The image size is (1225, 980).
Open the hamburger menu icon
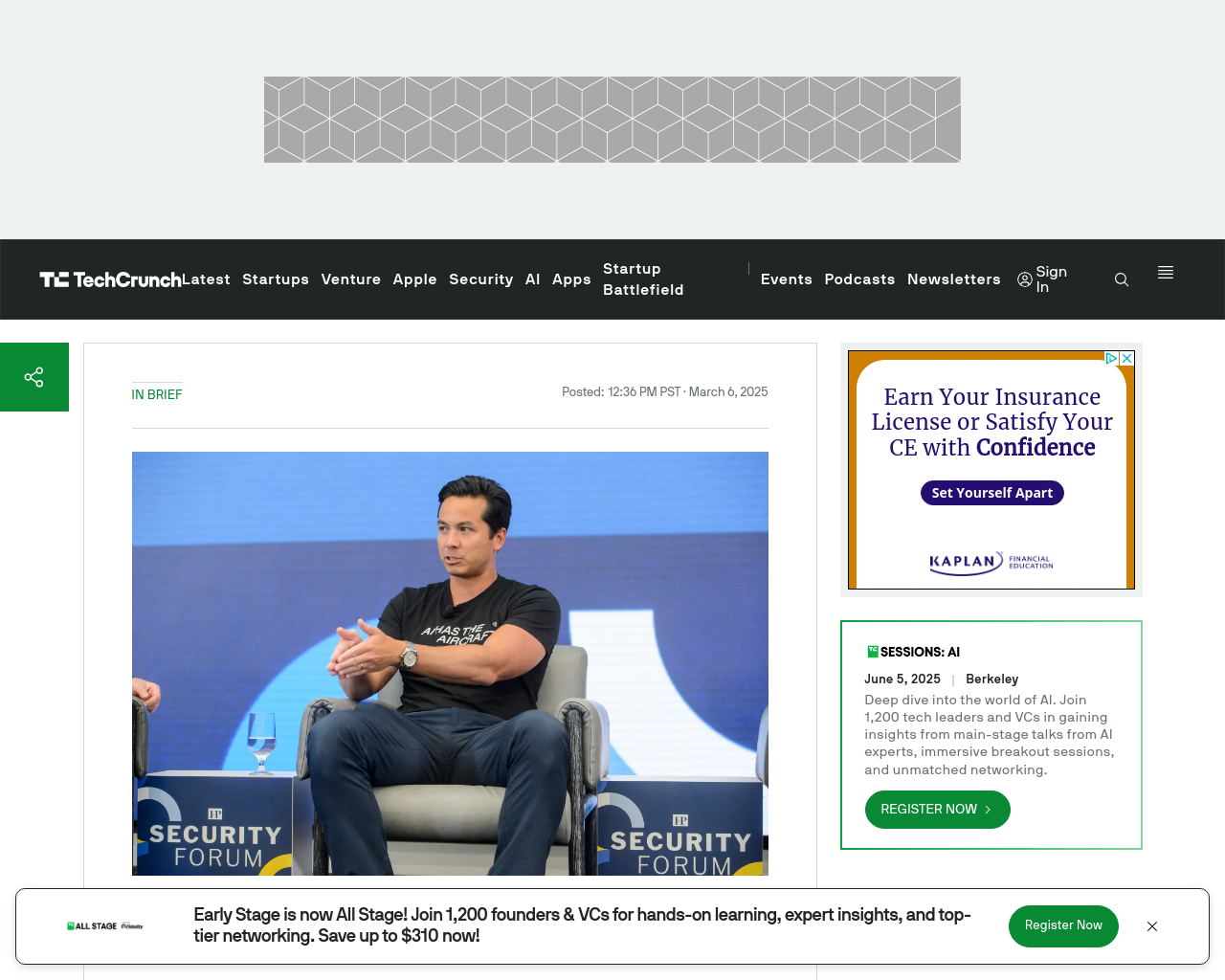[x=1166, y=273]
